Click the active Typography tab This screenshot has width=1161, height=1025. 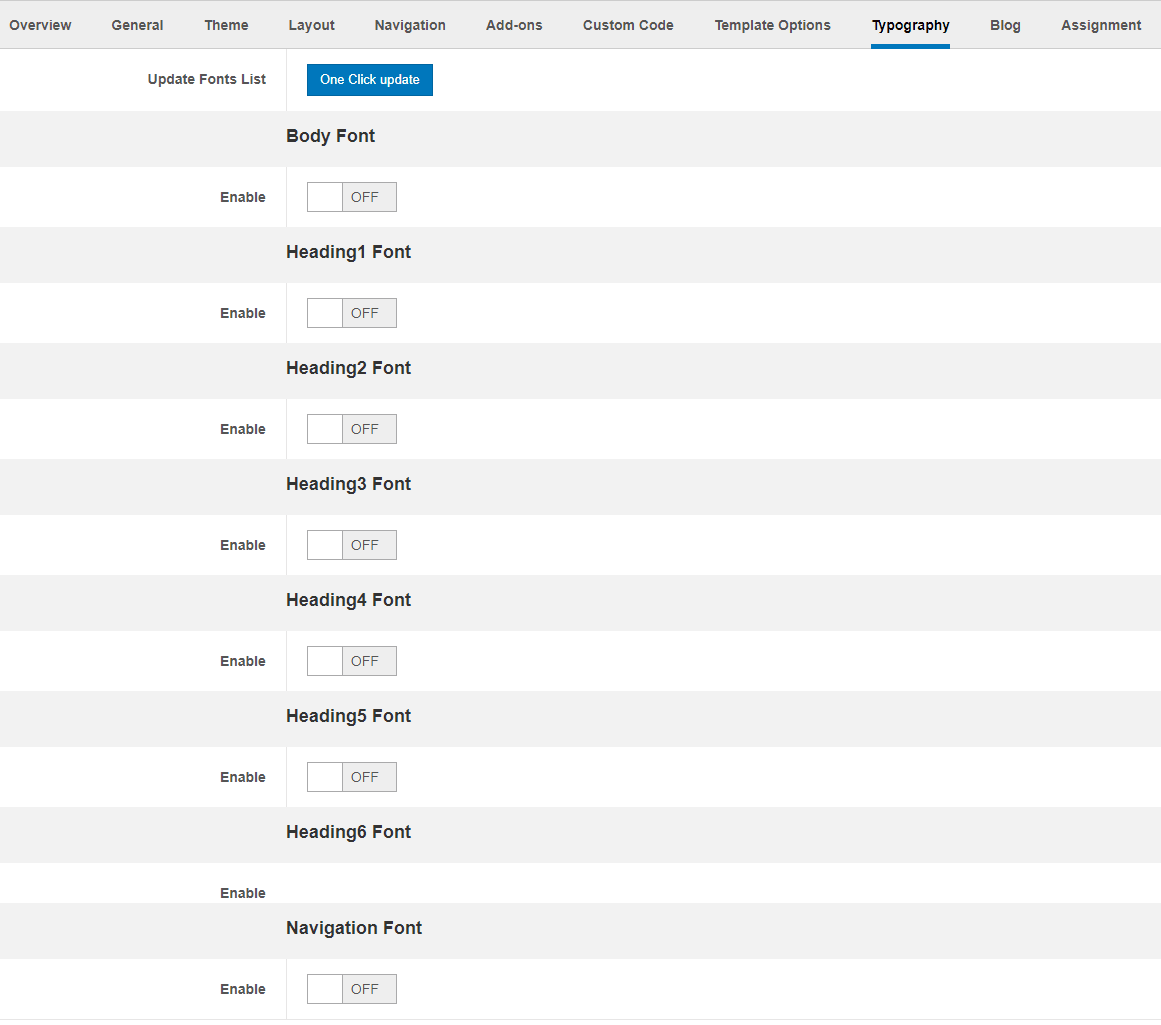(910, 25)
